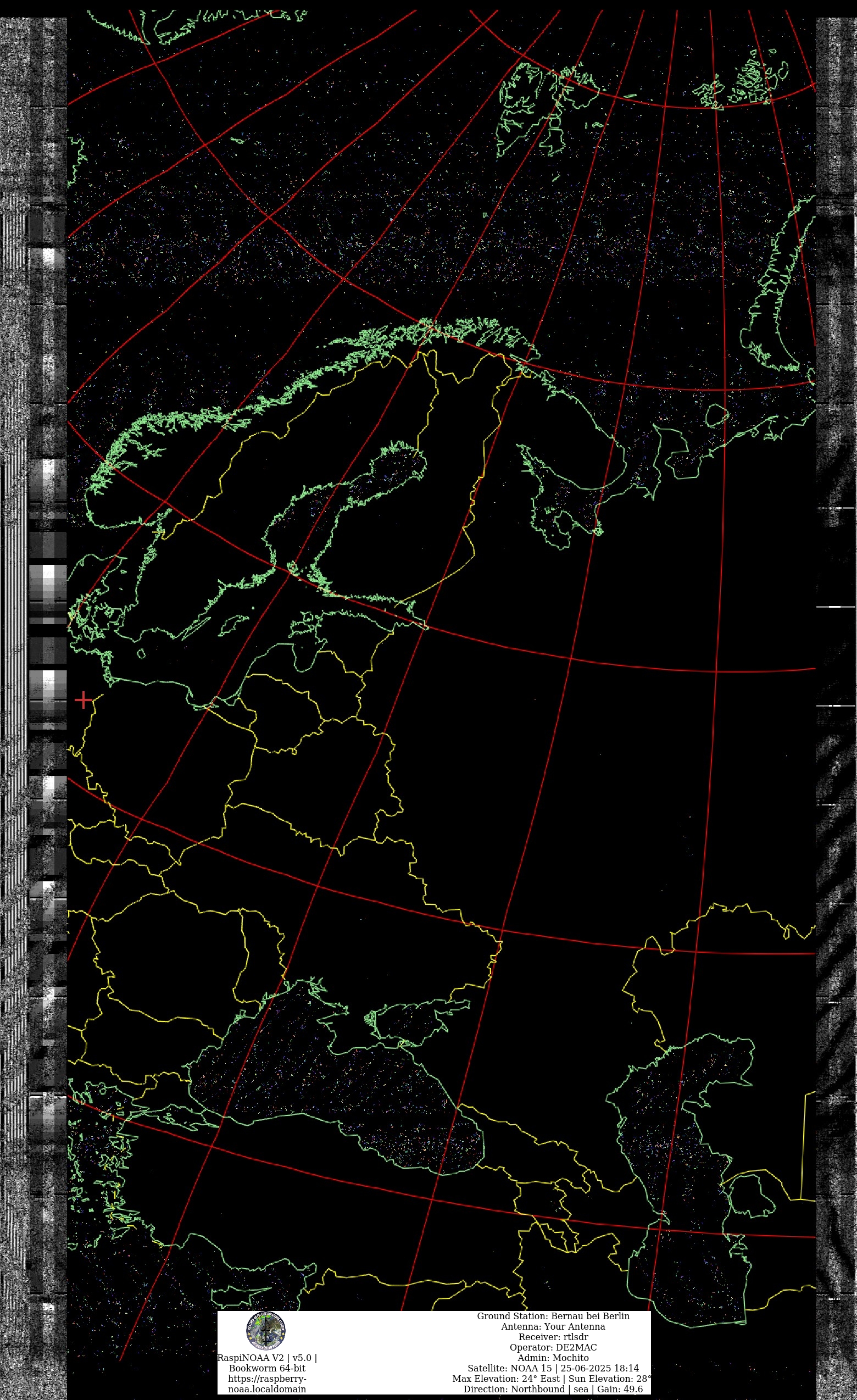Click the 'Bookworm 64-bit' text
The height and width of the screenshot is (1400, 857).
click(267, 1368)
